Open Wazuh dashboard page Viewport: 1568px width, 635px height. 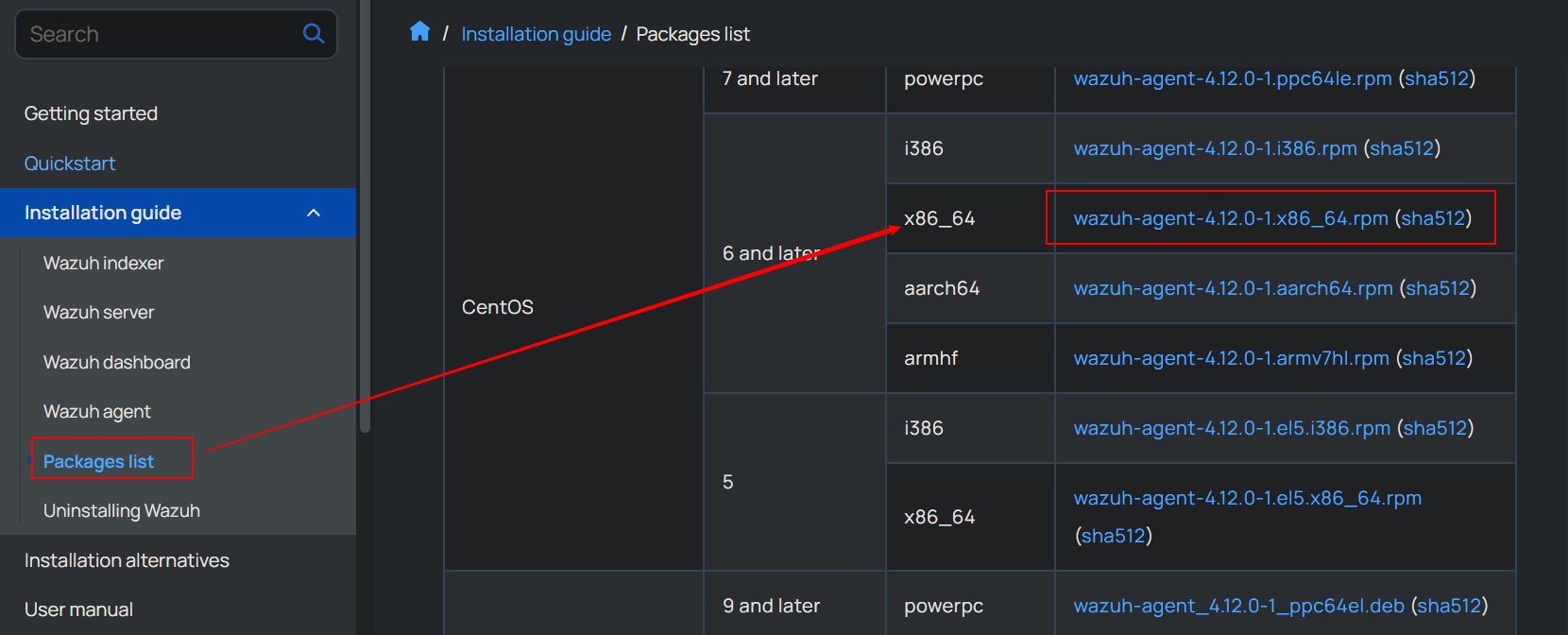click(116, 362)
